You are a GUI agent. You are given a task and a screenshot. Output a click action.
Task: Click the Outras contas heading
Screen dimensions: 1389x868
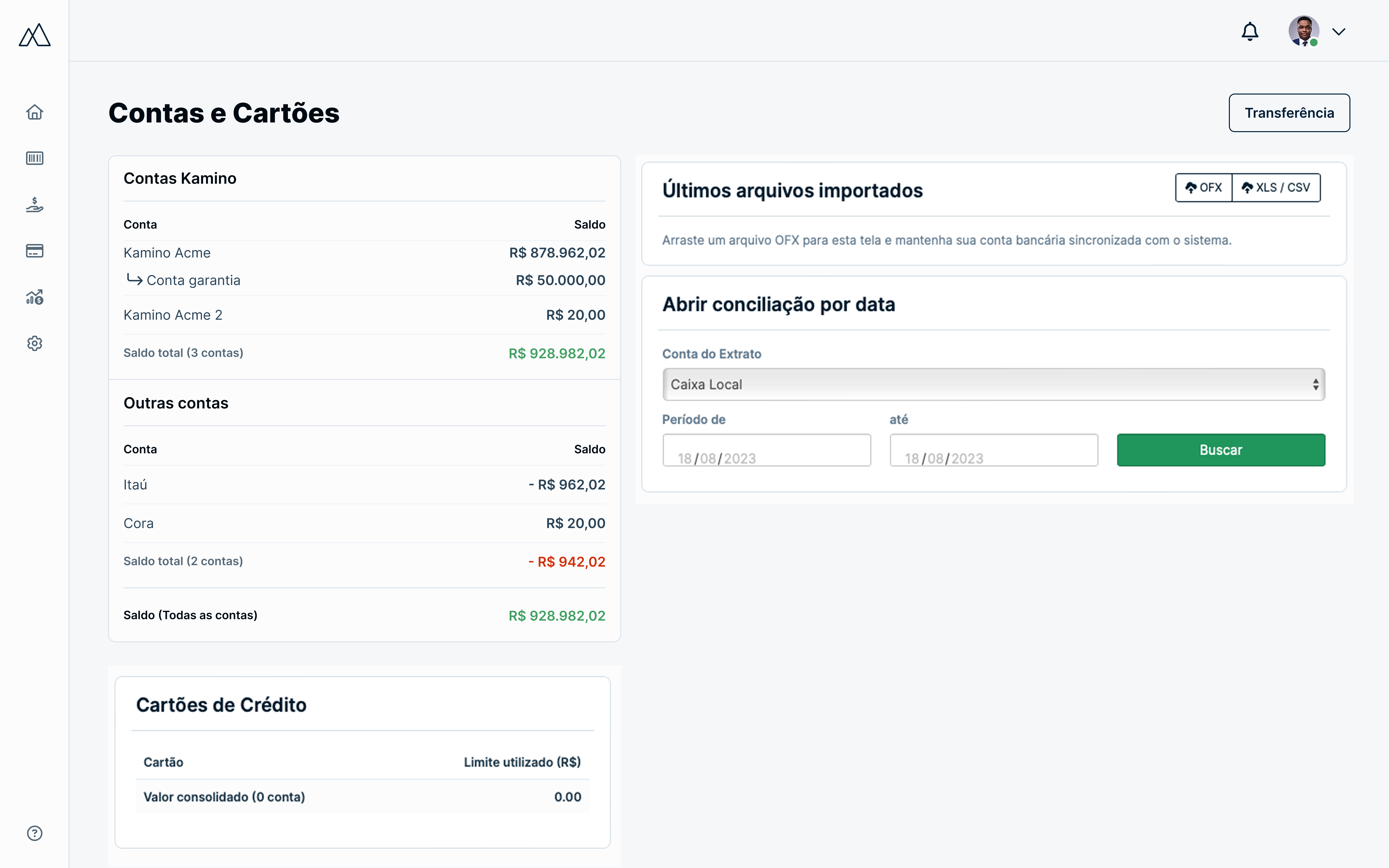[x=176, y=404]
